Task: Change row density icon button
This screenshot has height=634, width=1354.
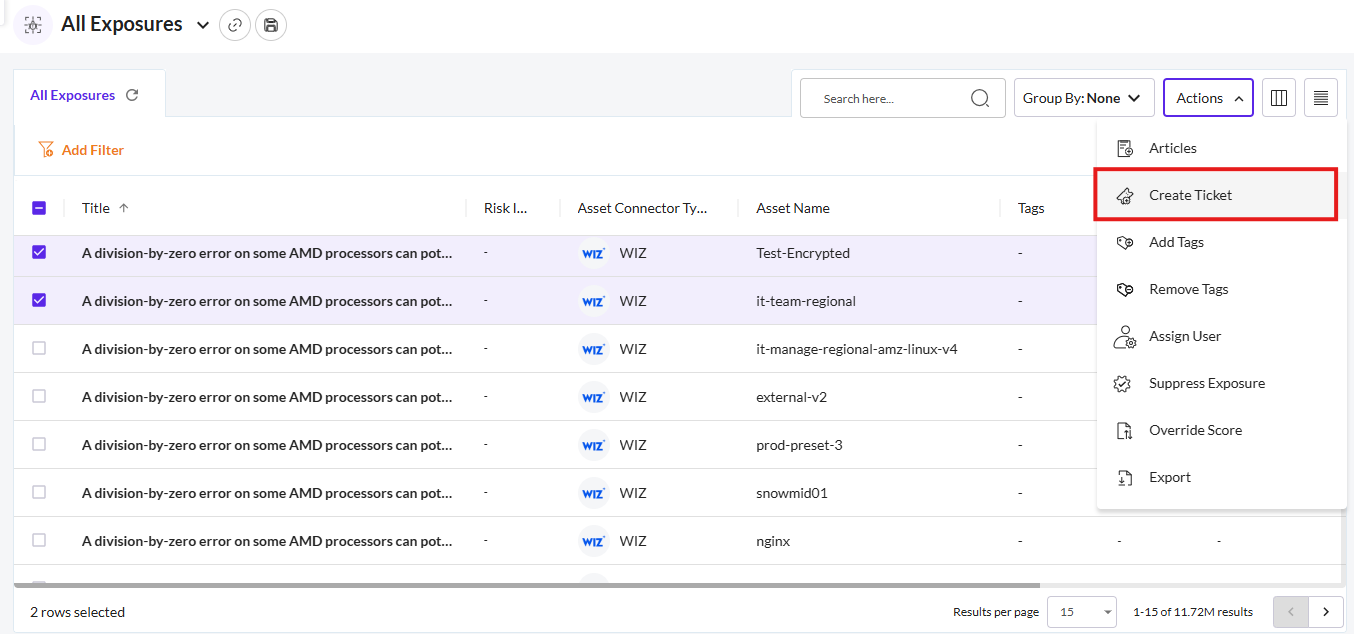Action: click(x=1321, y=98)
